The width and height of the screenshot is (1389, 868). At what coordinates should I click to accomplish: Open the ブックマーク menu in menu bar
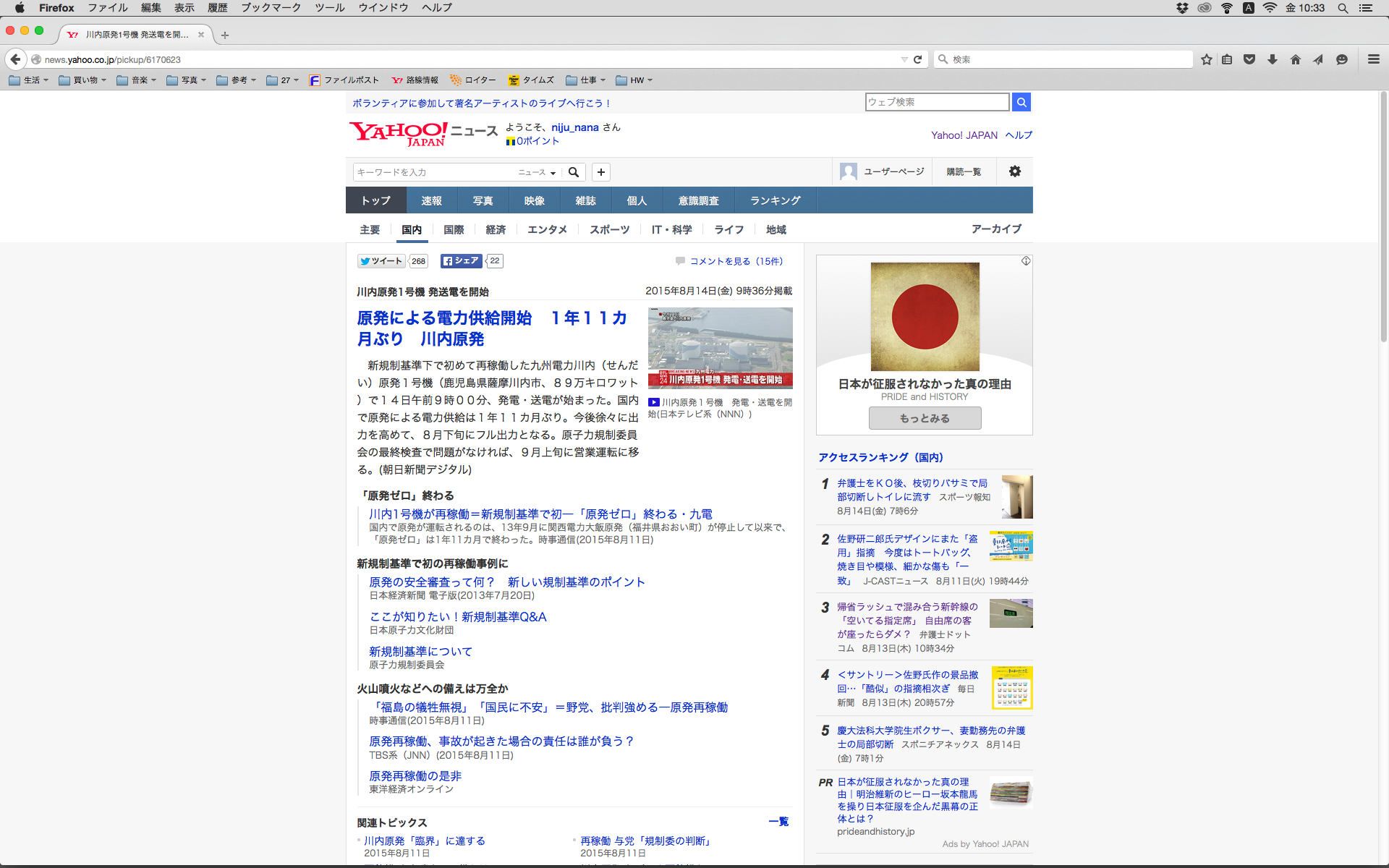pyautogui.click(x=271, y=8)
